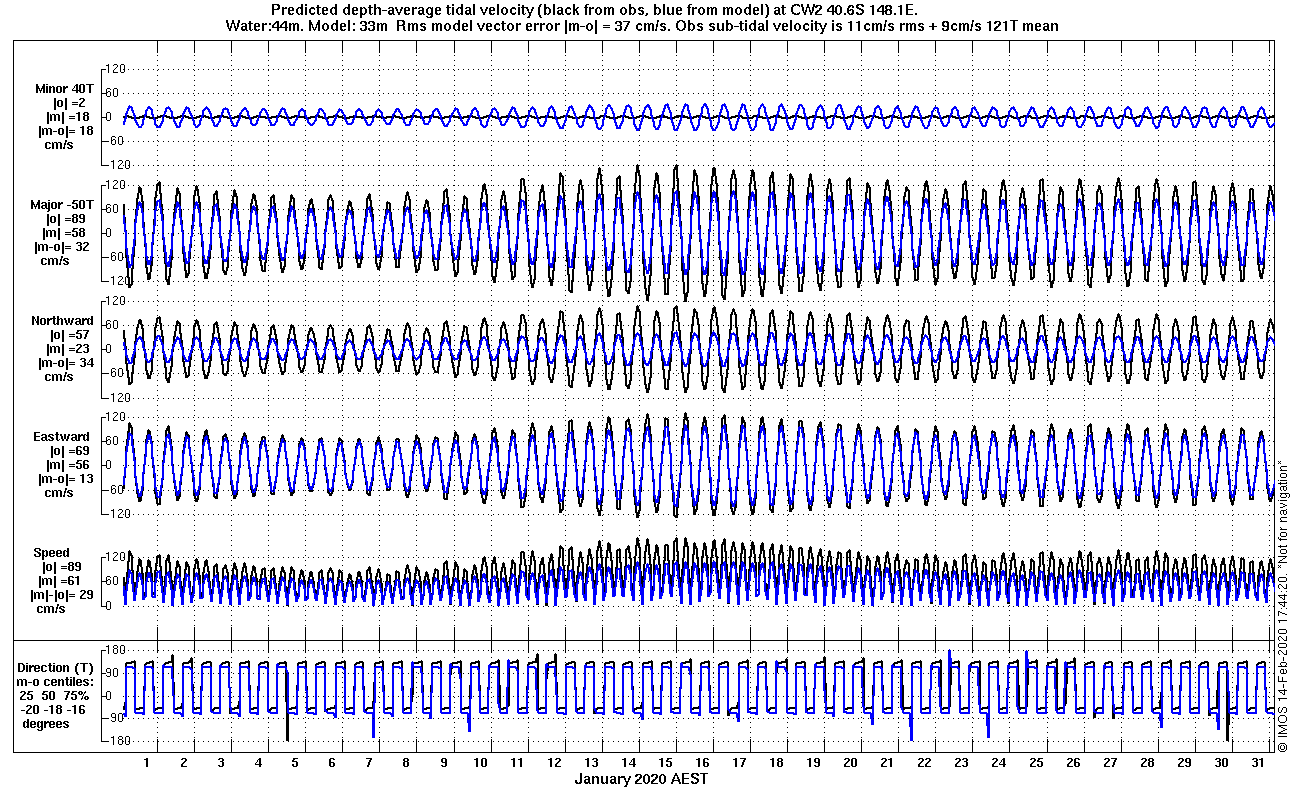Click the '|m|-|o|= 29' Speed difference value

tap(62, 595)
